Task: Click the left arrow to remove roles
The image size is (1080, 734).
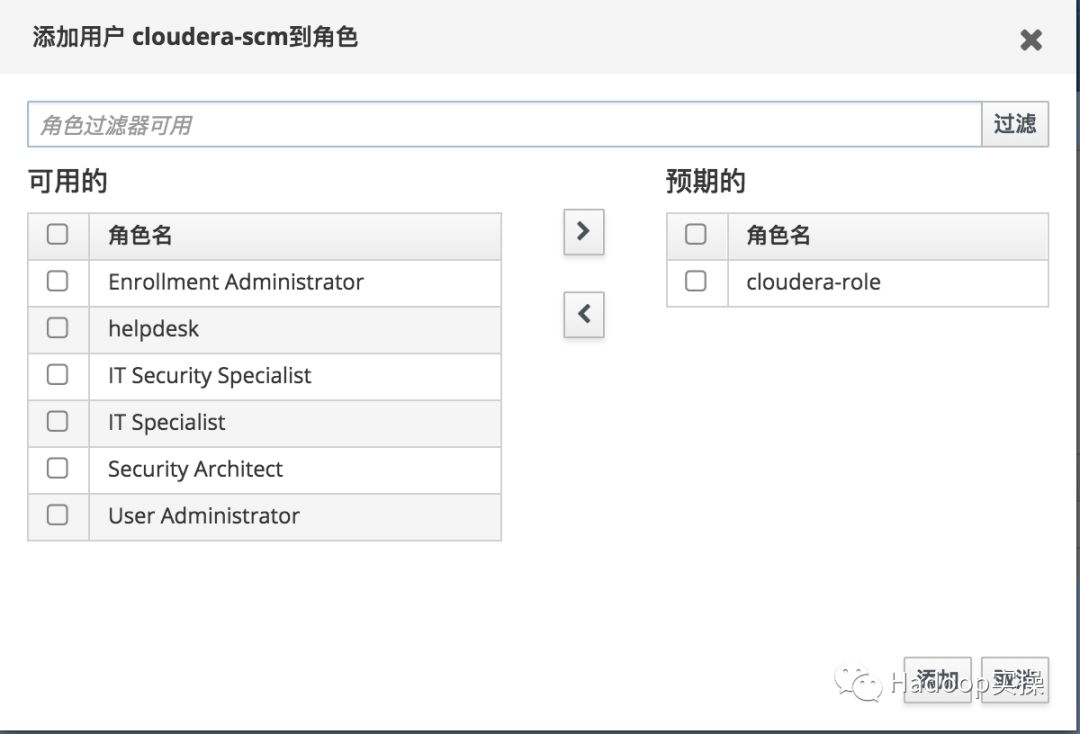Action: click(x=584, y=315)
